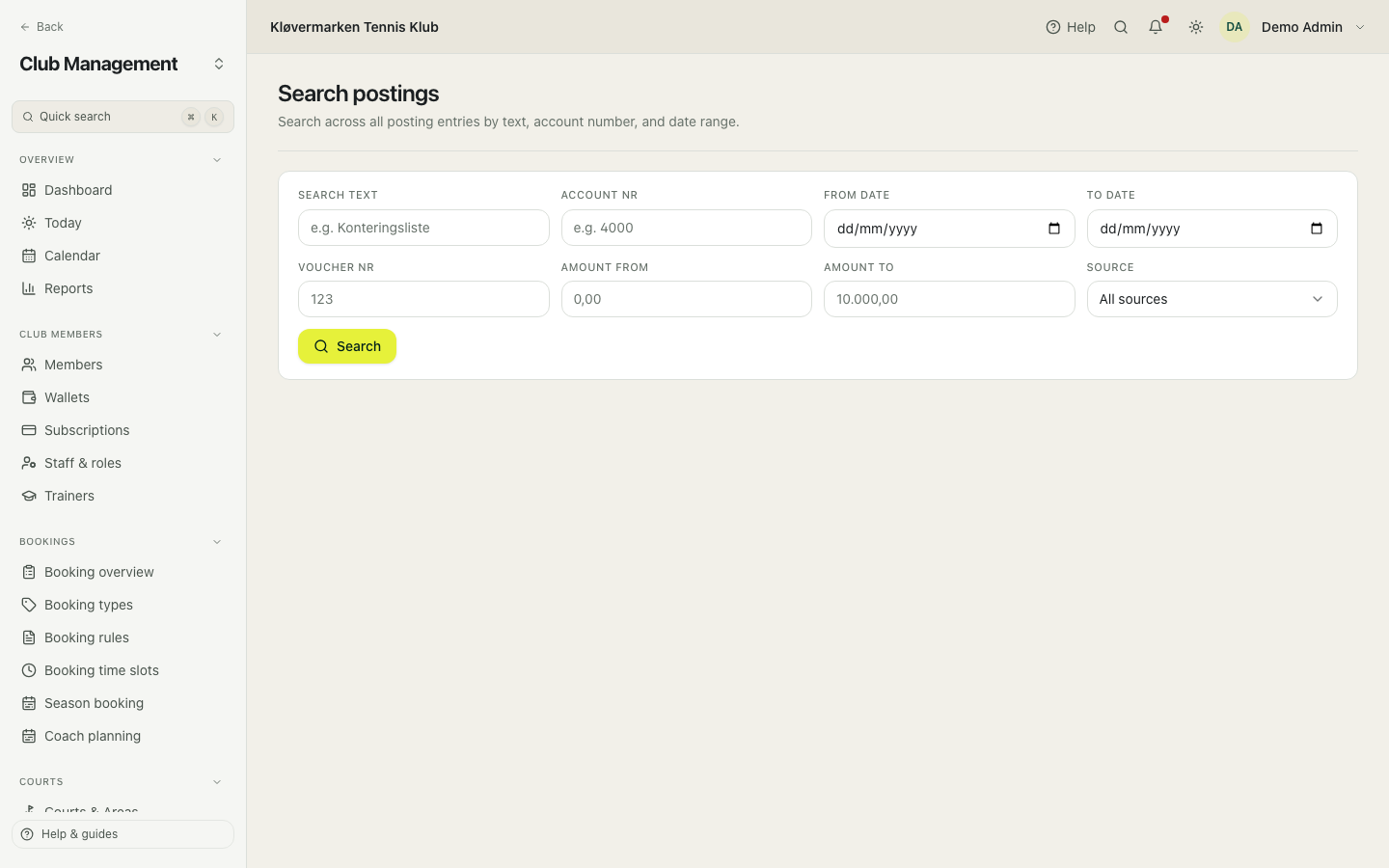Open Trainers in the sidebar

pyautogui.click(x=123, y=496)
